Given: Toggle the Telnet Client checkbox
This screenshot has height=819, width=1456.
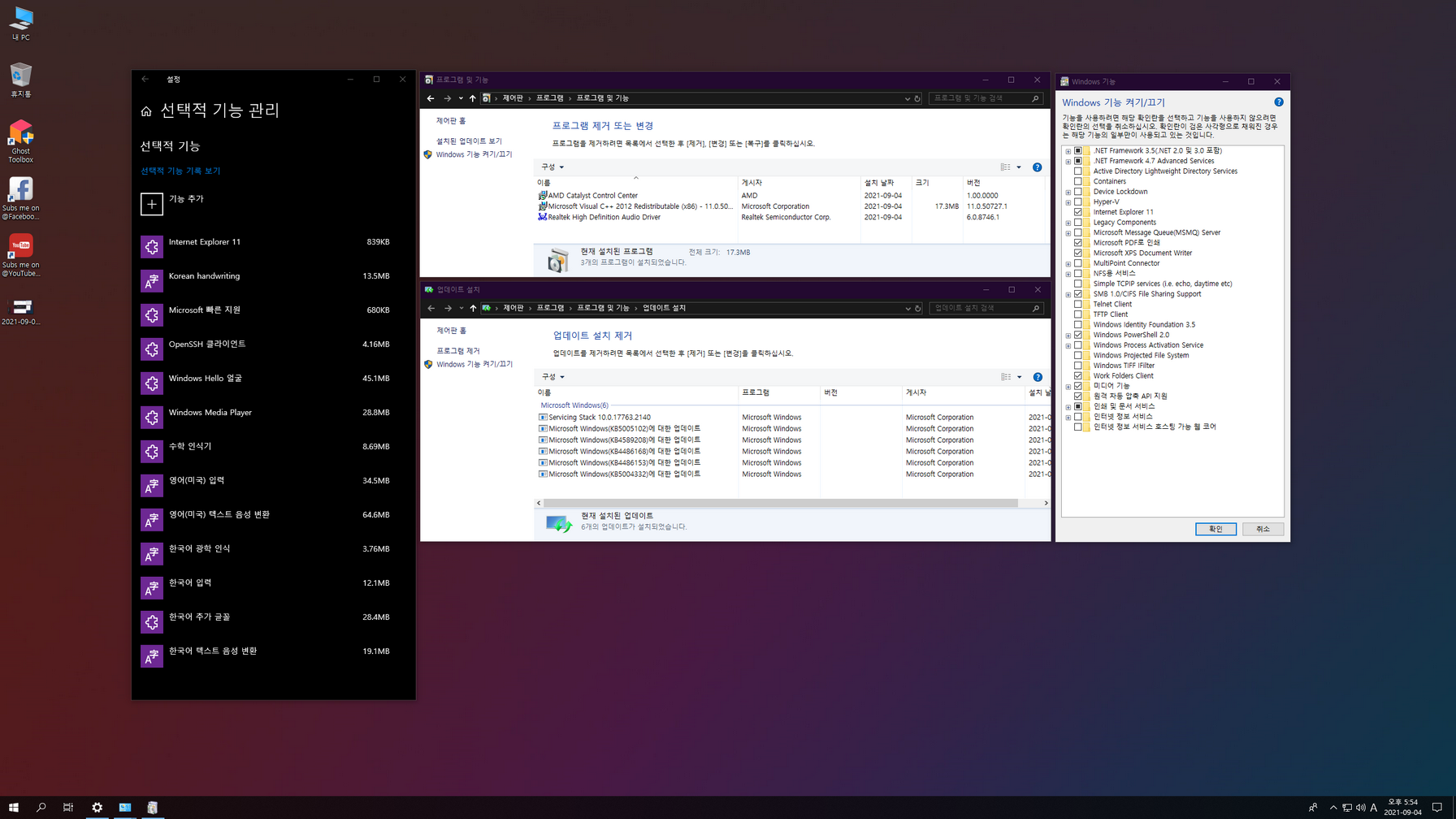Looking at the screenshot, I should (x=1078, y=304).
